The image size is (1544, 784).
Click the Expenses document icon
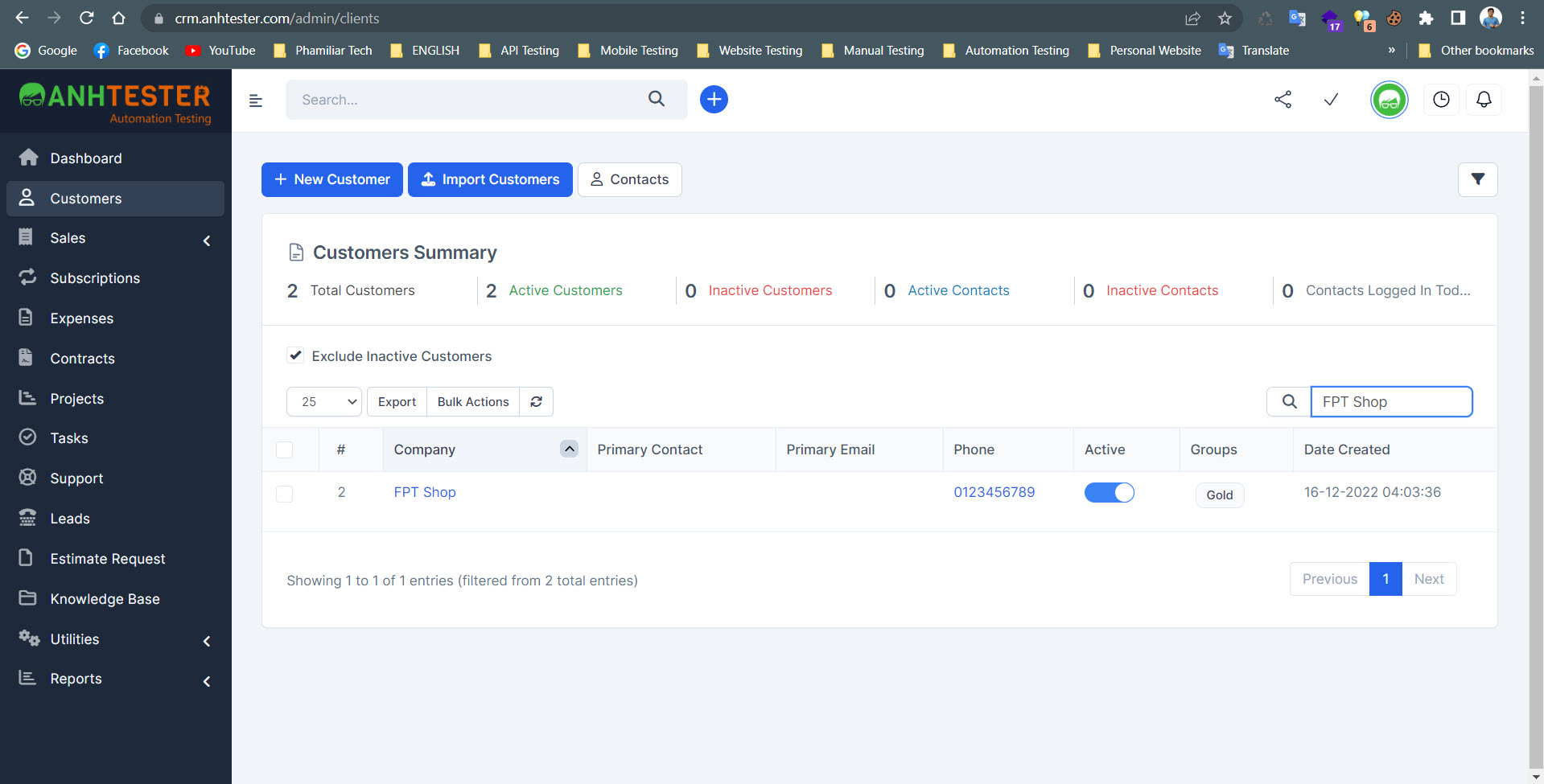(x=26, y=318)
